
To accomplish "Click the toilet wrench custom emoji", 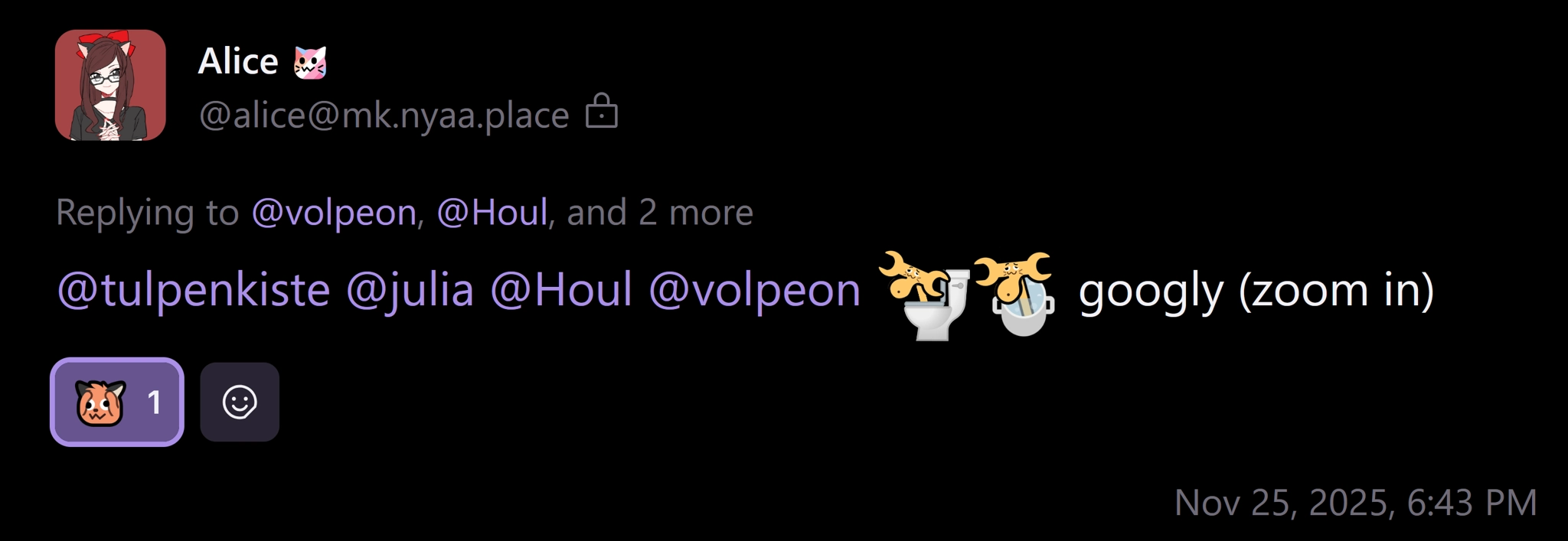I will pyautogui.click(x=925, y=295).
